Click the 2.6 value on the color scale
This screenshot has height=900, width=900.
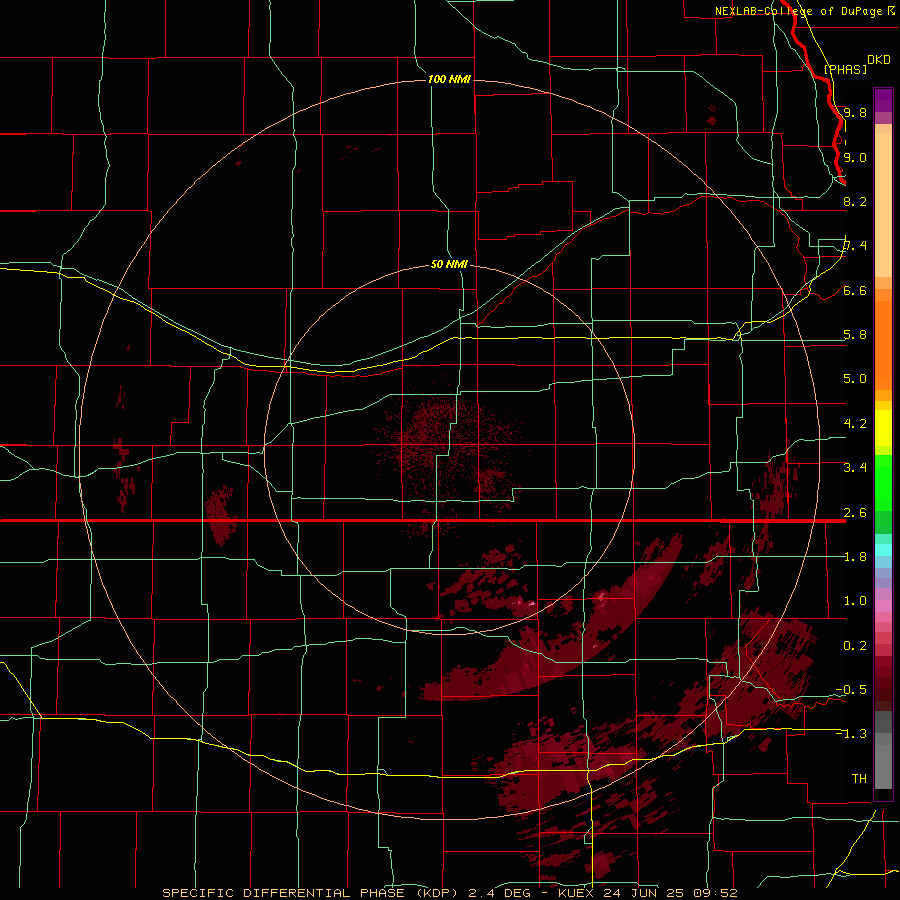click(855, 513)
